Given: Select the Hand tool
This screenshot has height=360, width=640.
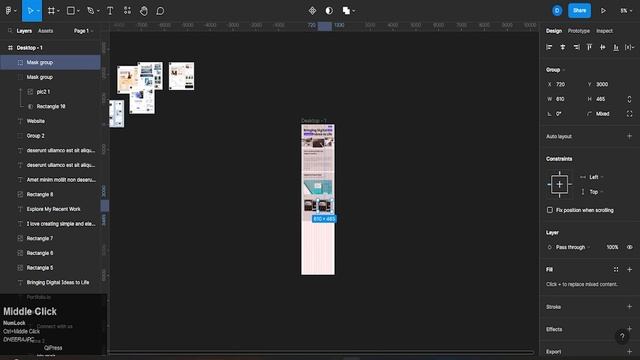Looking at the screenshot, I should point(144,11).
